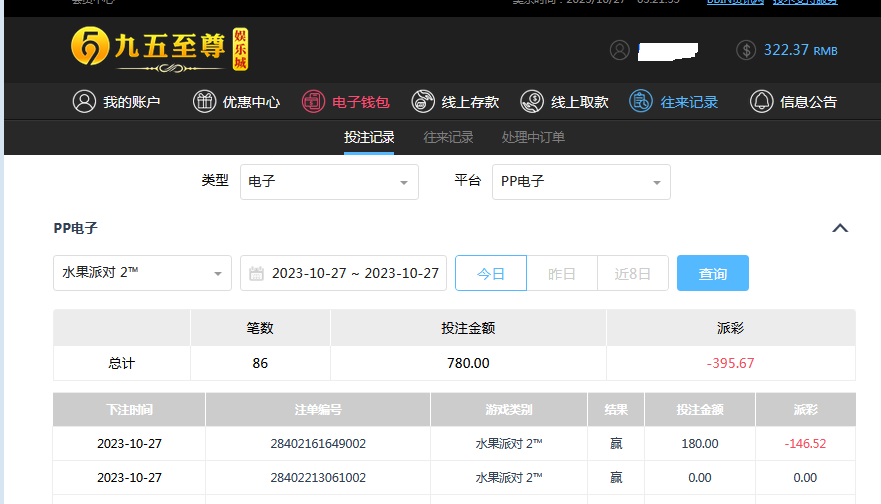Screen dimensions: 881x504
Task: Click the total bet amount 780.00
Action: tap(468, 363)
